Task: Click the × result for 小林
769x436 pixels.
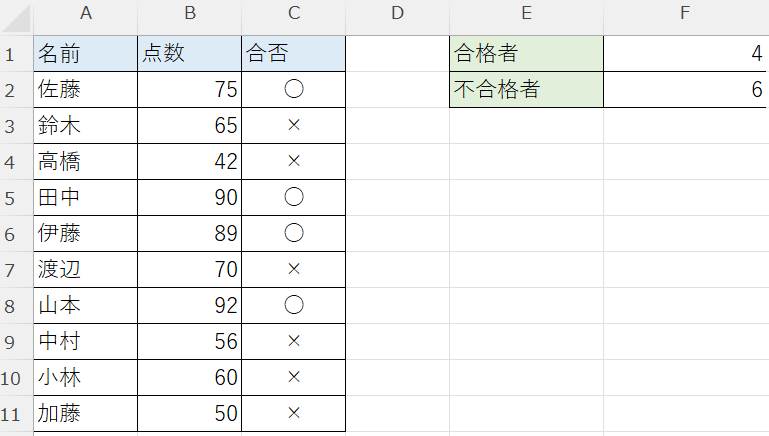Action: pos(294,378)
